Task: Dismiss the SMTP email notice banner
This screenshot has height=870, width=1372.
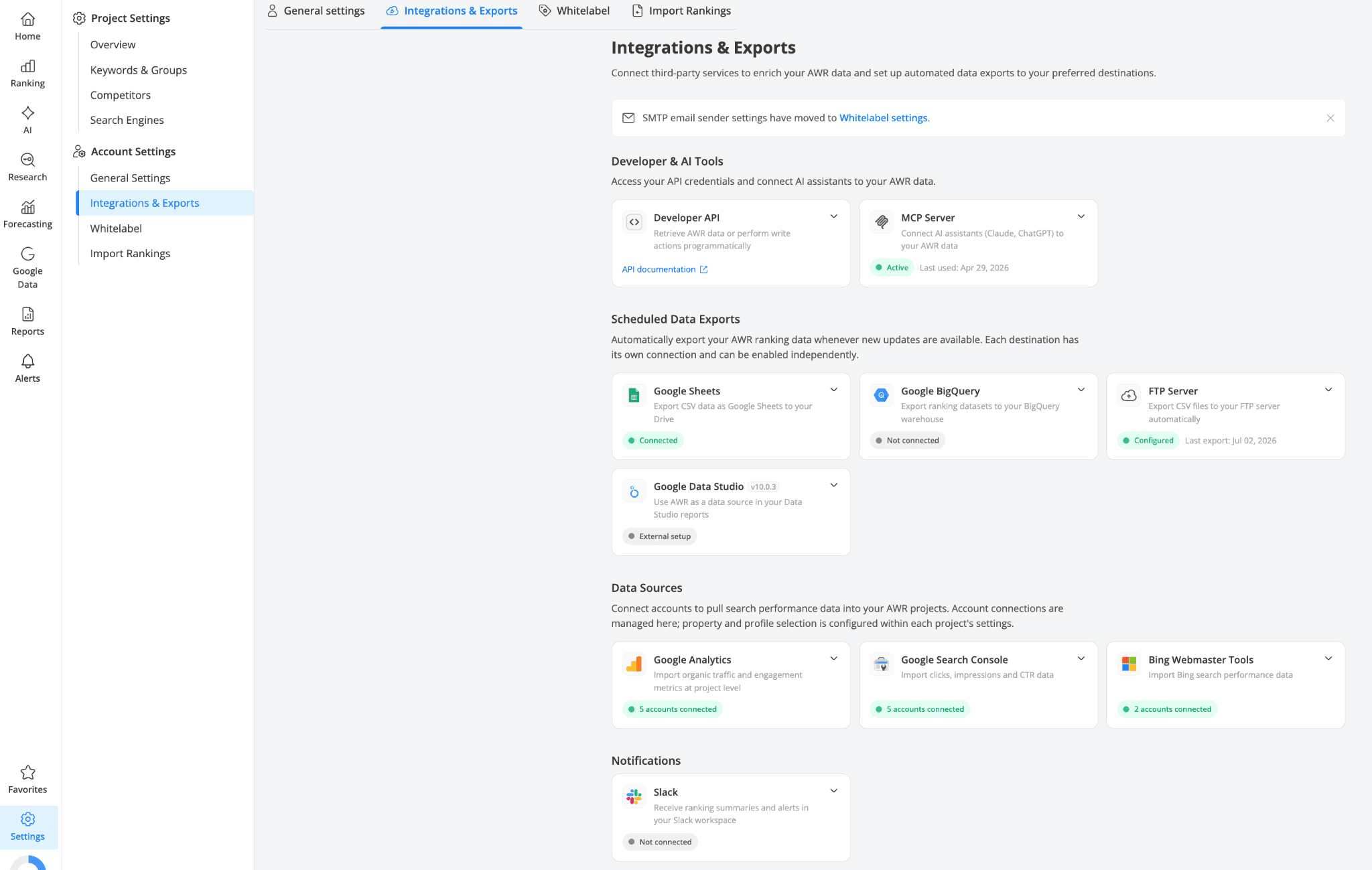Action: (x=1330, y=118)
